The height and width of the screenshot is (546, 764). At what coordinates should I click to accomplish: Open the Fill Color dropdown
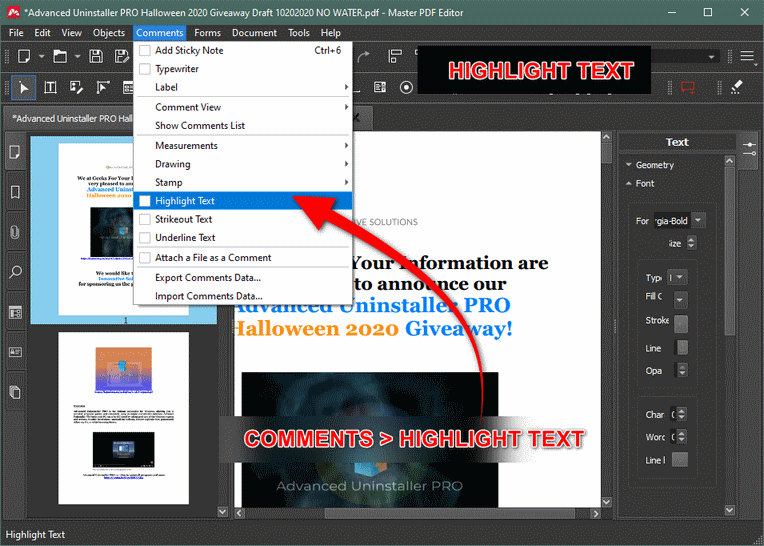[680, 300]
